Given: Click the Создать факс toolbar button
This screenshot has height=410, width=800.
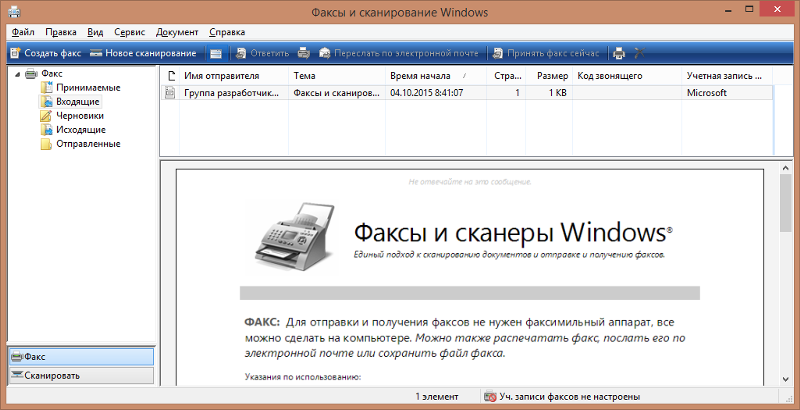Looking at the screenshot, I should click(x=44, y=52).
